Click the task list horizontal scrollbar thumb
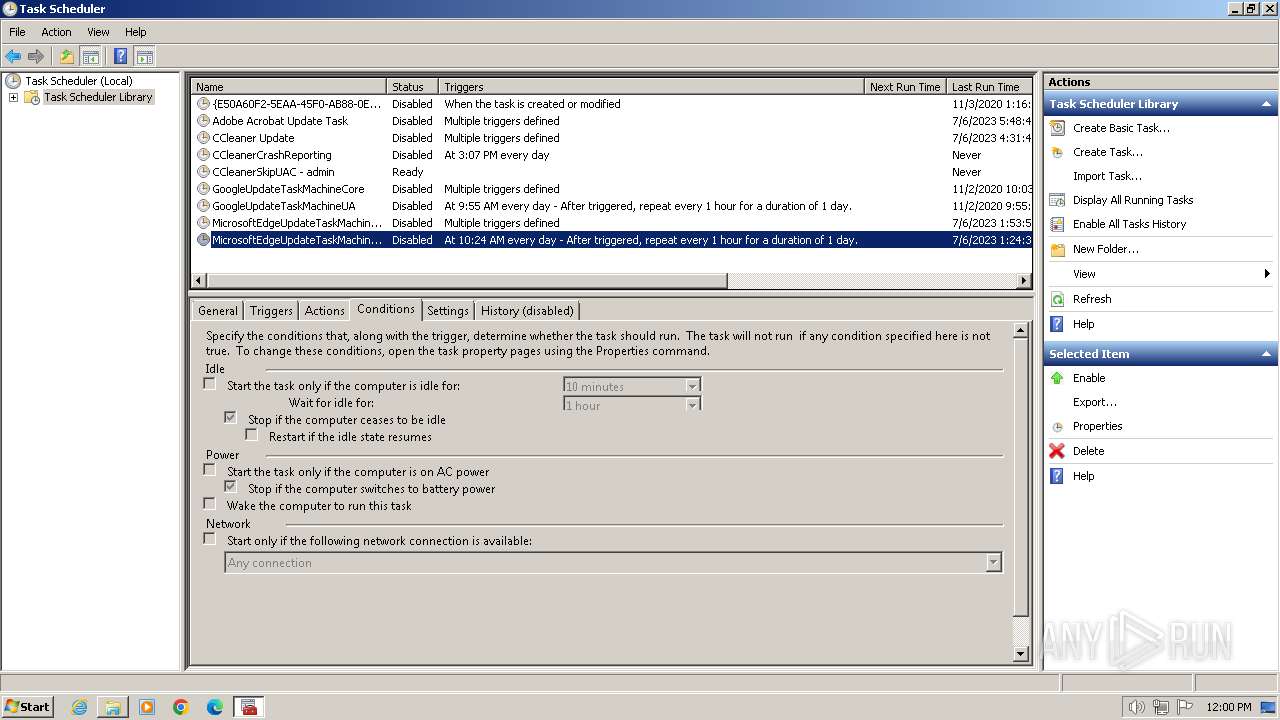 click(x=467, y=281)
